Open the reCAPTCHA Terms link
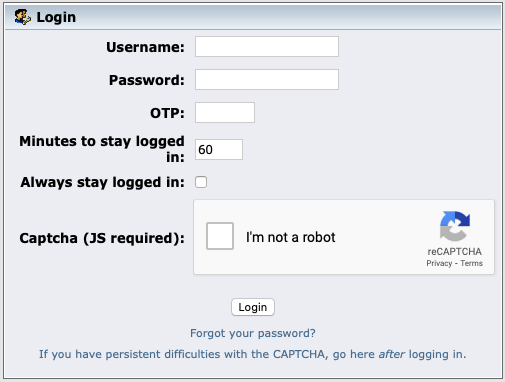 471,263
